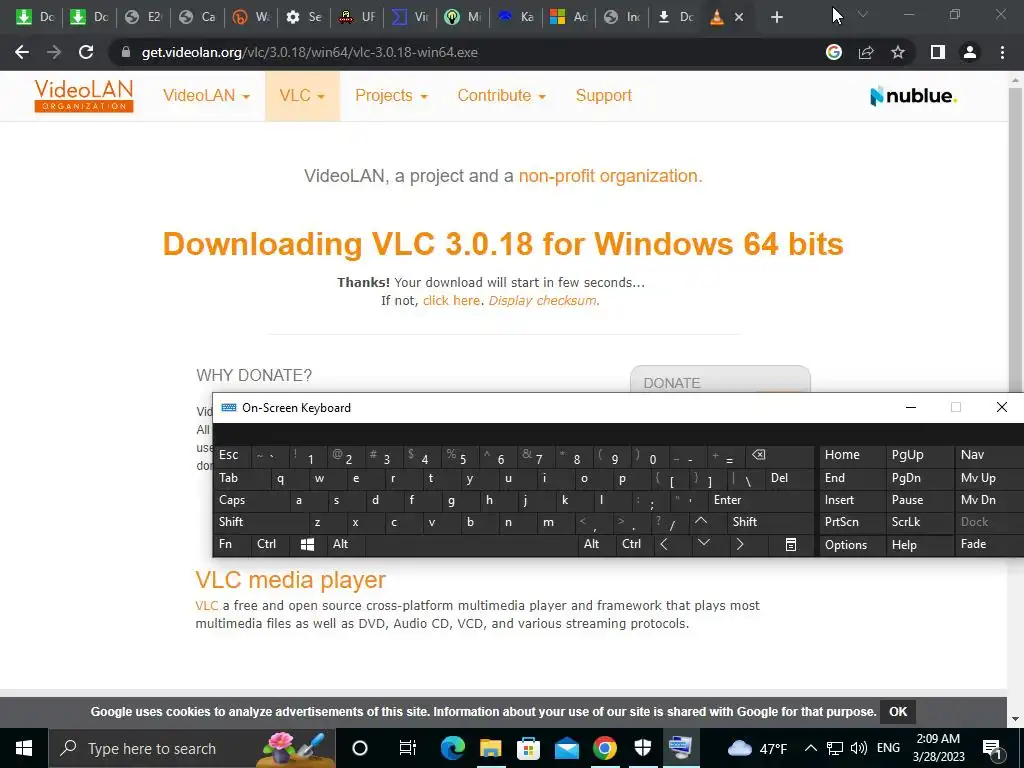Screen dimensions: 1024x768
Task: Open the side panel icon
Action: pos(938,52)
